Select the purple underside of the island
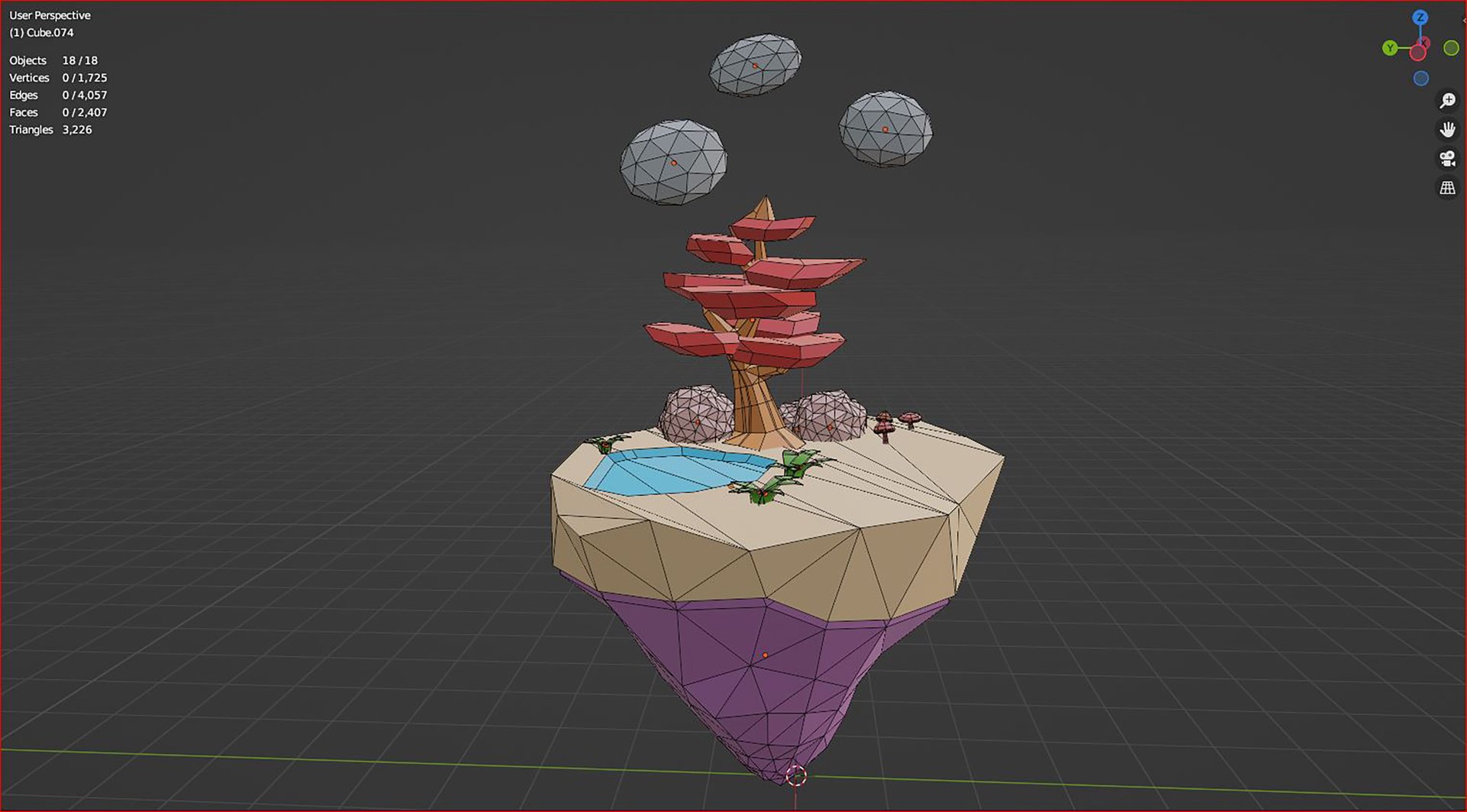 [x=764, y=672]
